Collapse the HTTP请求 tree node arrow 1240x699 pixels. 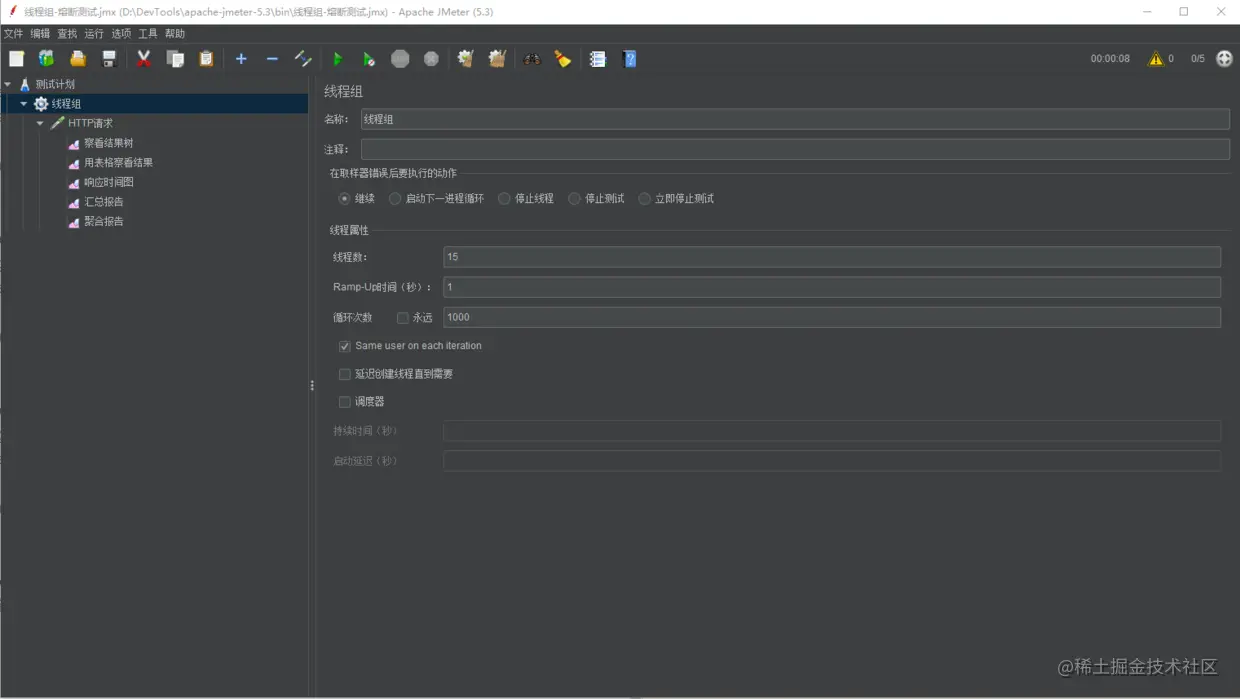click(40, 124)
